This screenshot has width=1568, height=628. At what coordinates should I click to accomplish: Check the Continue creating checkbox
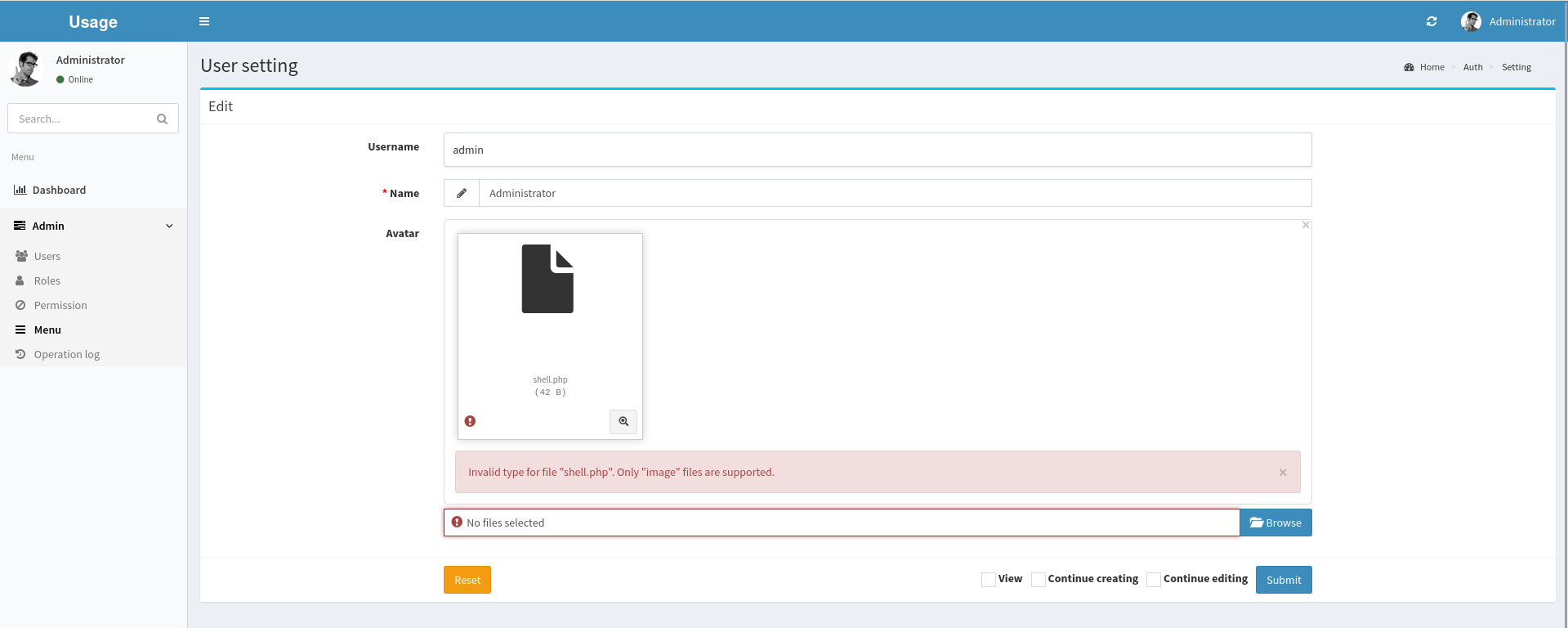click(x=1039, y=580)
